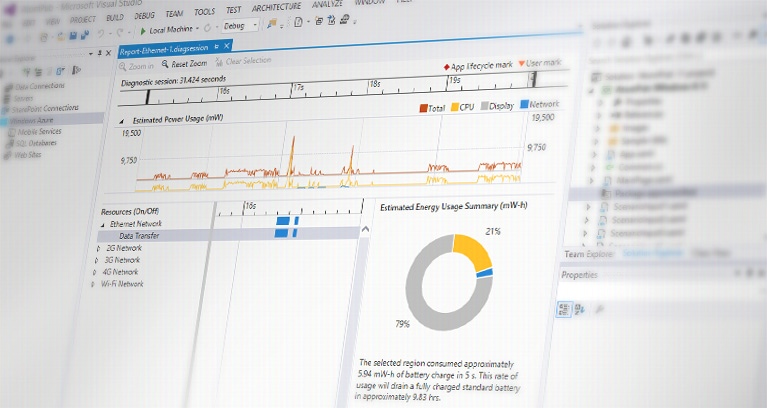Expand the 2G Network node
Screen dimensions: 767x408
pyautogui.click(x=98, y=249)
